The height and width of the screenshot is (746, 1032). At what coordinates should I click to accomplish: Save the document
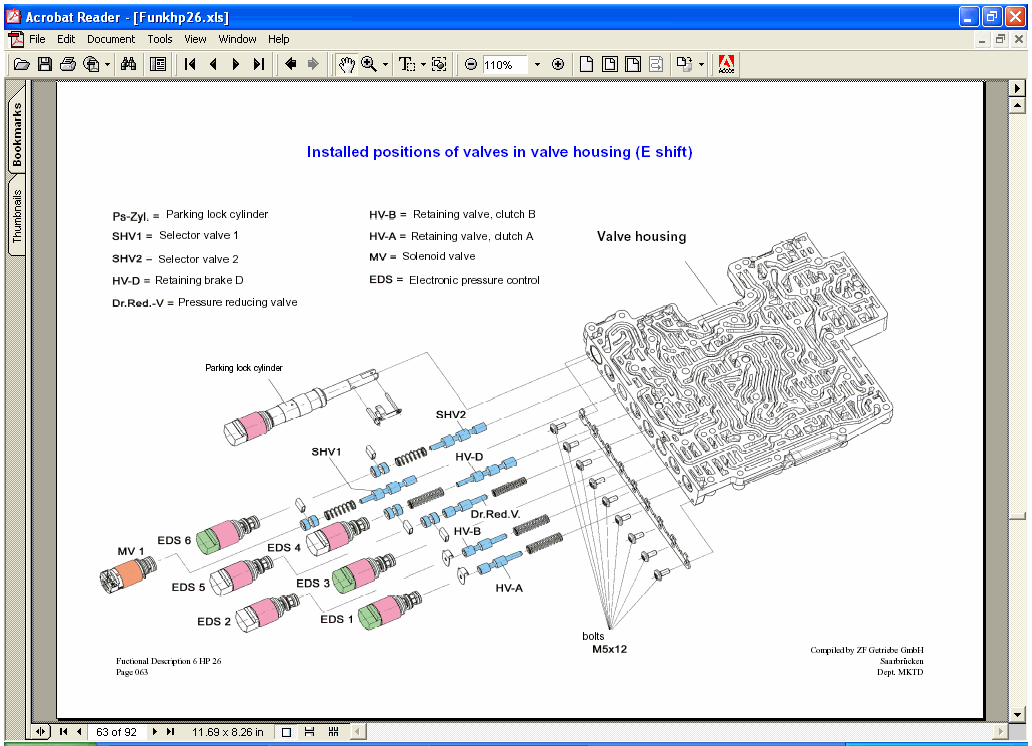[45, 64]
